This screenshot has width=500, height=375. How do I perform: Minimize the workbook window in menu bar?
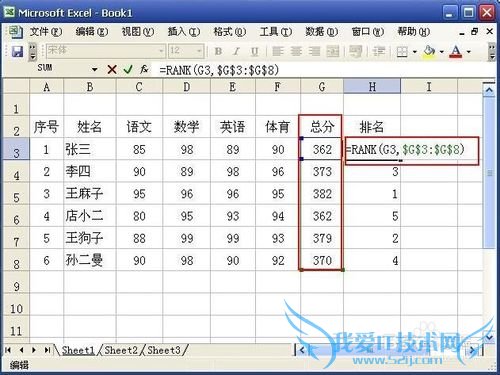coord(462,33)
